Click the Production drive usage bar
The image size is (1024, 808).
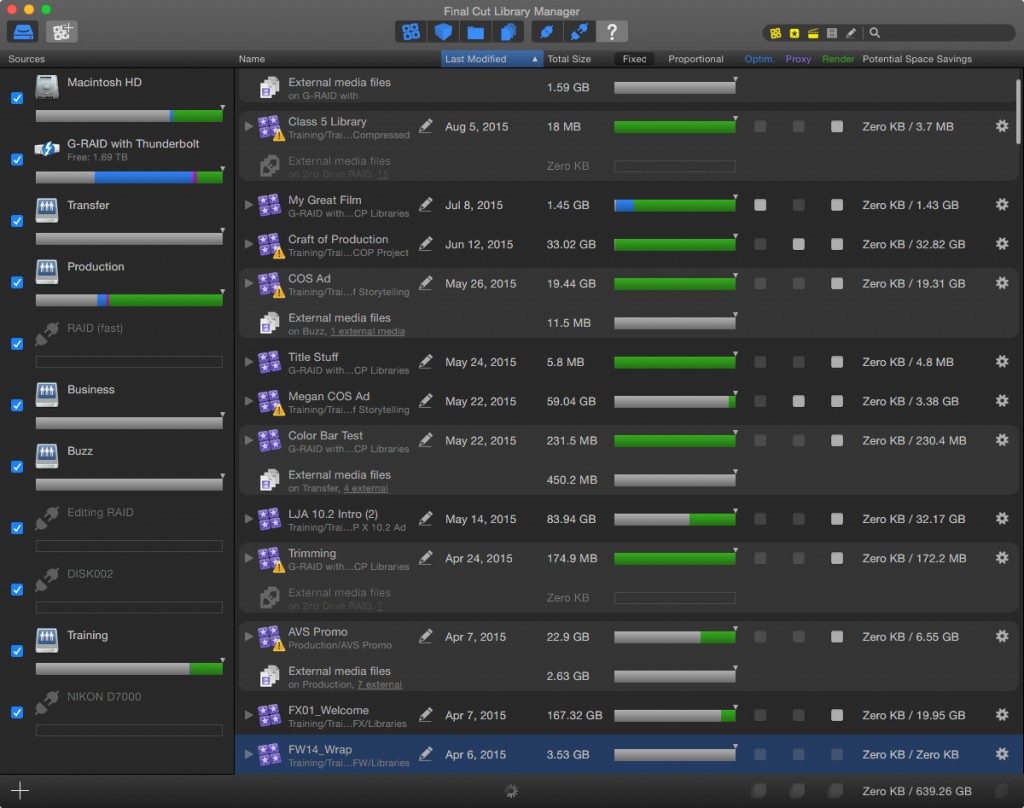[x=129, y=300]
